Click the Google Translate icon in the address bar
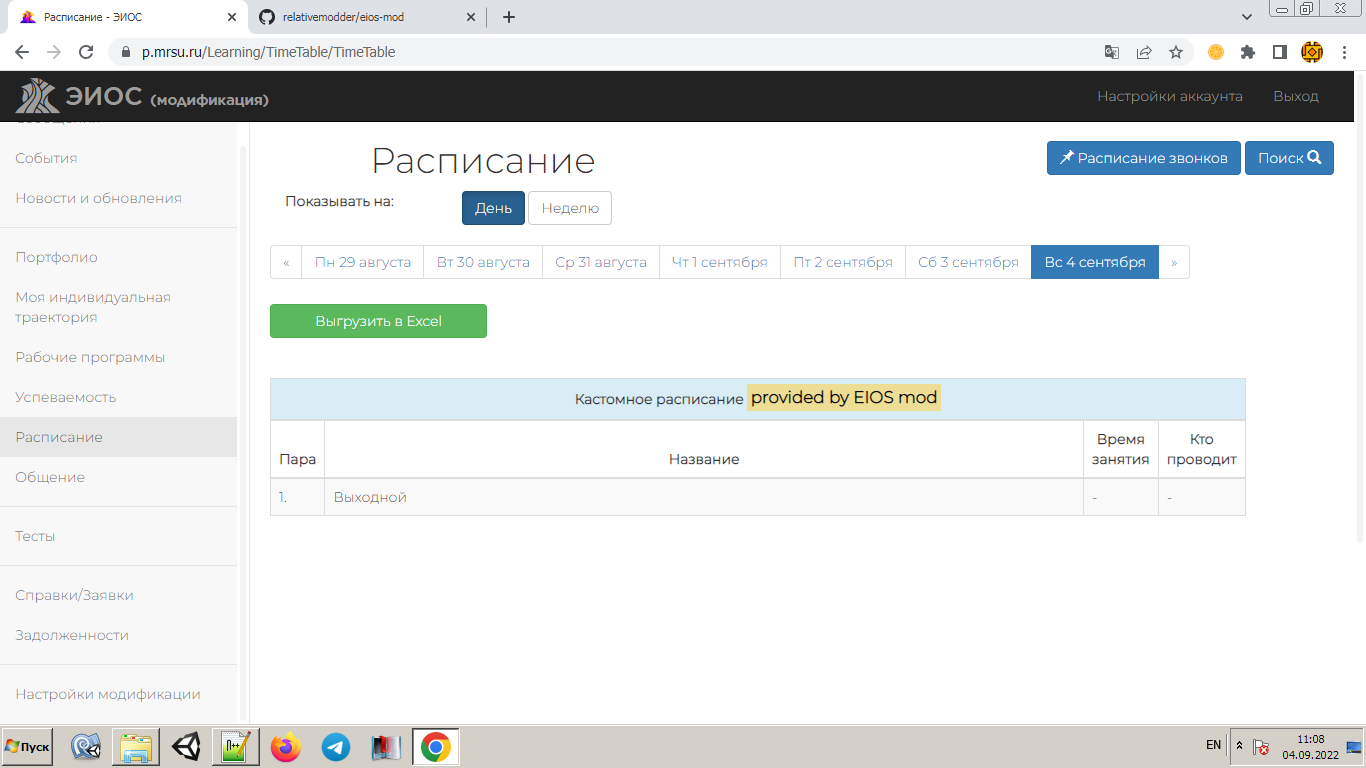This screenshot has width=1366, height=768. coord(1103,51)
